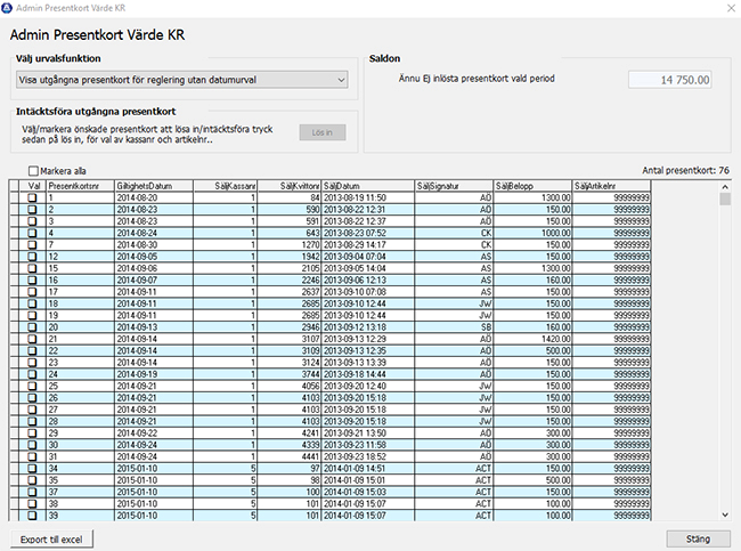741x551 pixels.
Task: Select the signature cell SB
Action: (x=454, y=327)
